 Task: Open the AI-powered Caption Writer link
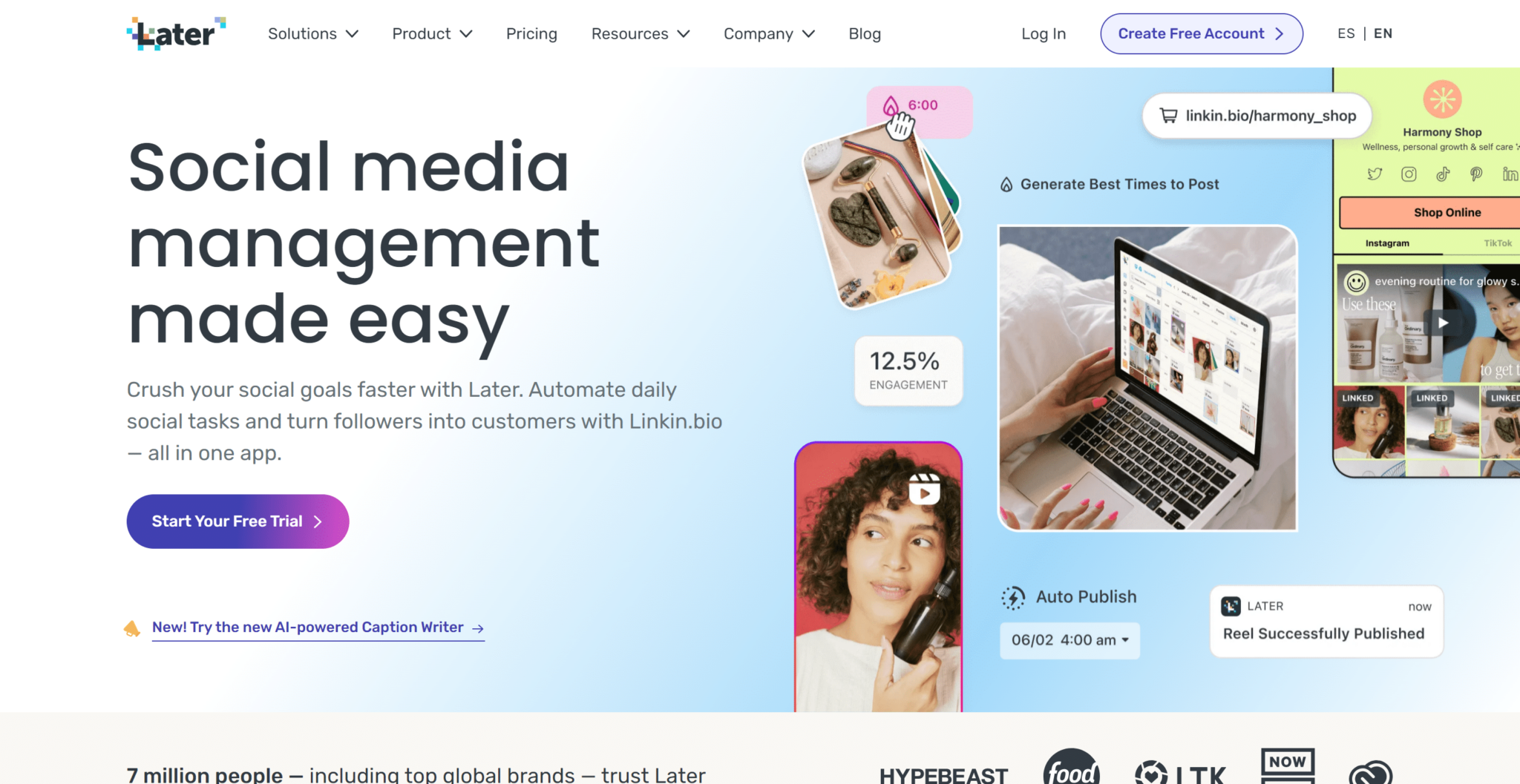pos(318,627)
